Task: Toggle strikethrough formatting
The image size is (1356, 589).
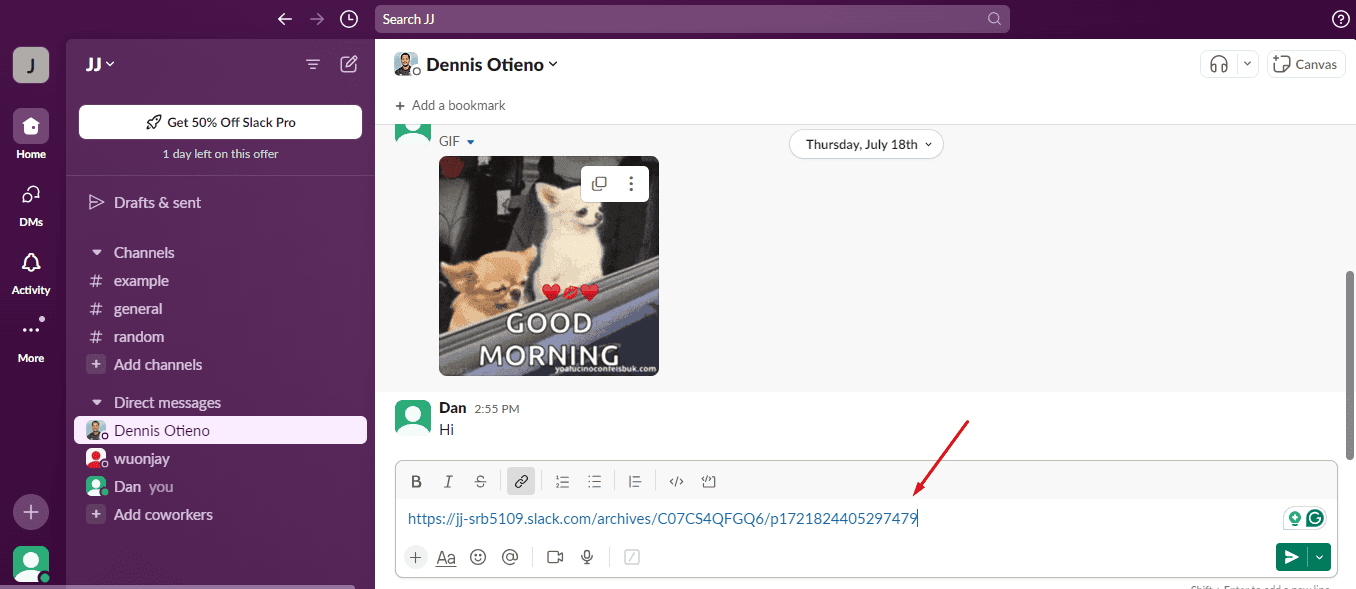Action: tap(481, 481)
